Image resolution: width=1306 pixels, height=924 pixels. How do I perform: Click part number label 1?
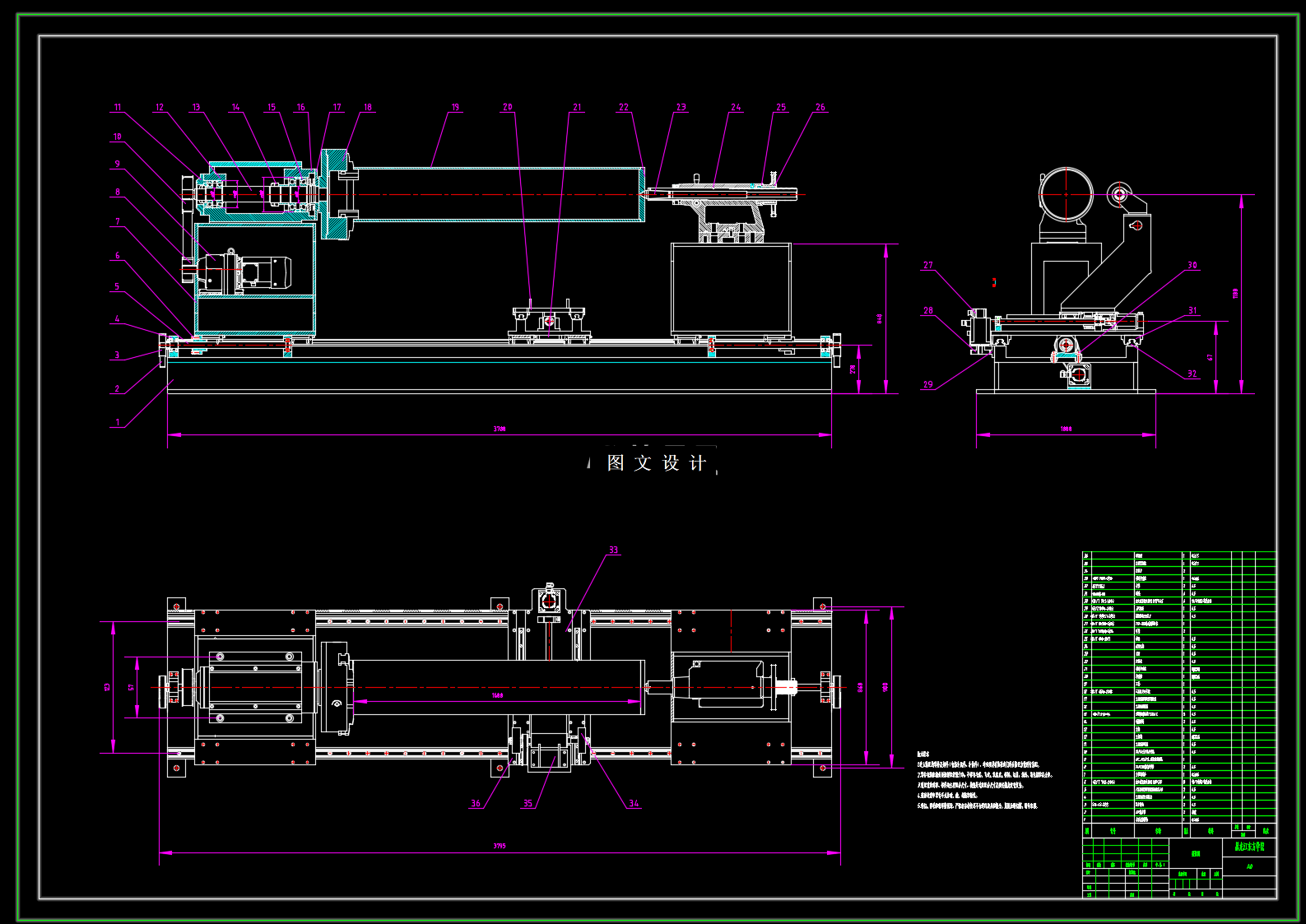pos(117,423)
